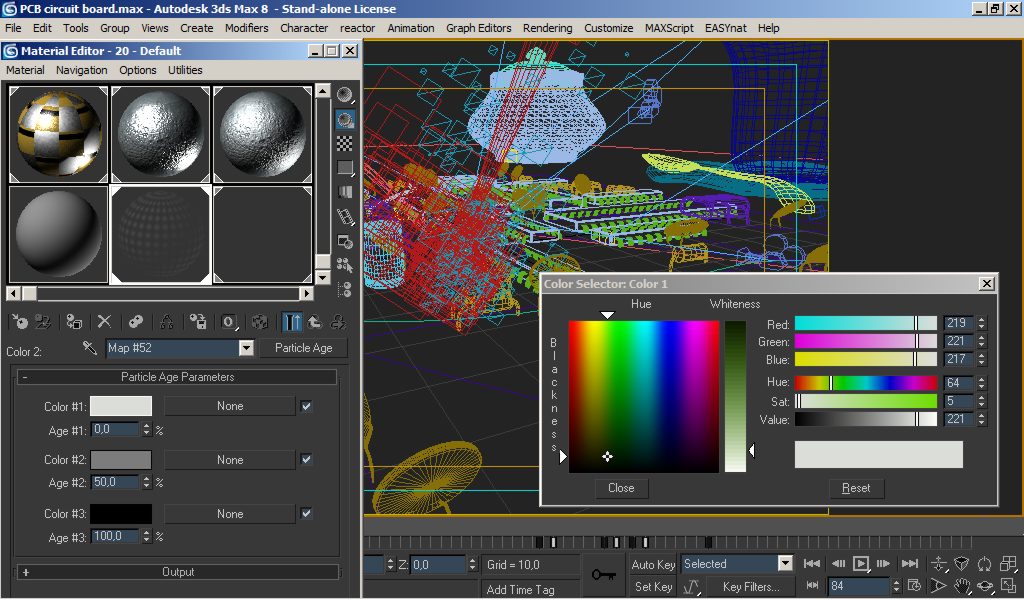The width and height of the screenshot is (1024, 600).
Task: Toggle checkered Background for sample slot
Action: coord(345,143)
